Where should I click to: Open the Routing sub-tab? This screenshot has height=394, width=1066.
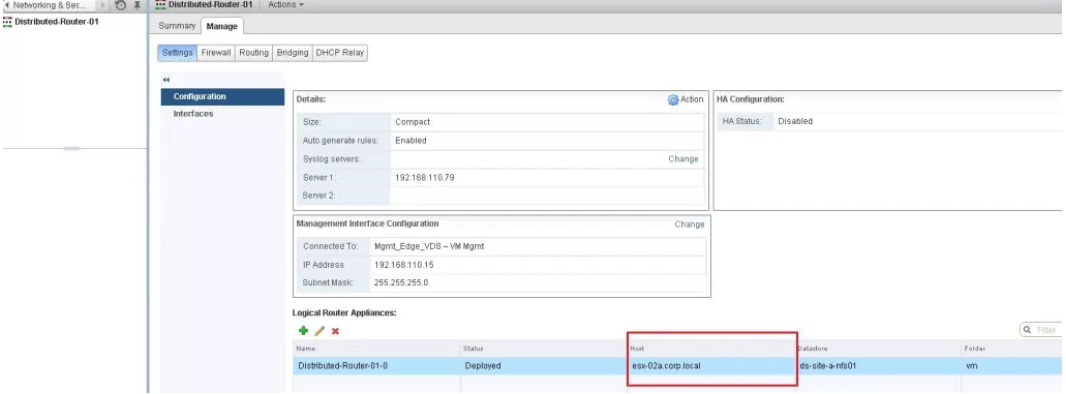[x=254, y=52]
